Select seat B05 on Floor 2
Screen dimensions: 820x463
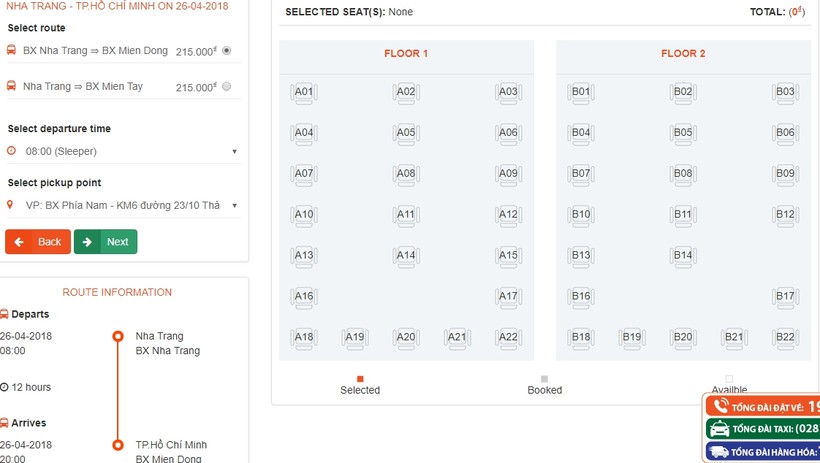683,134
